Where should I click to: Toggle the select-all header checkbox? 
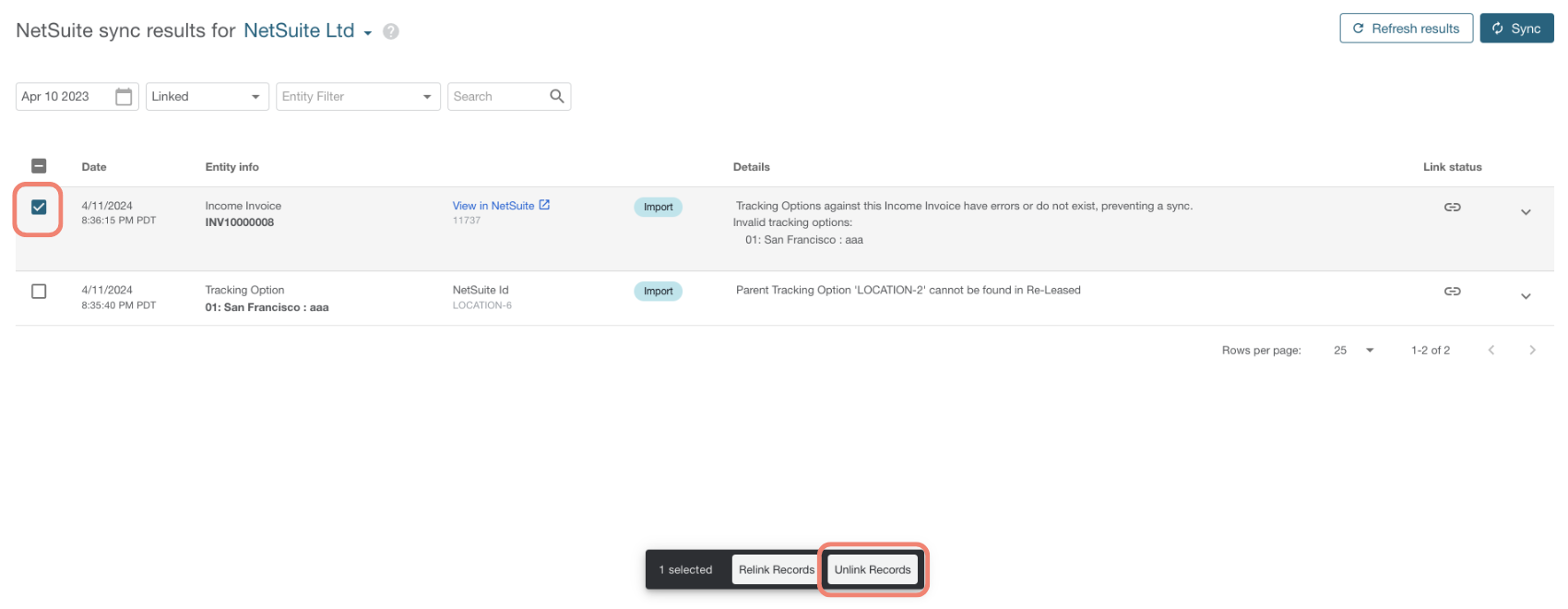[x=39, y=166]
